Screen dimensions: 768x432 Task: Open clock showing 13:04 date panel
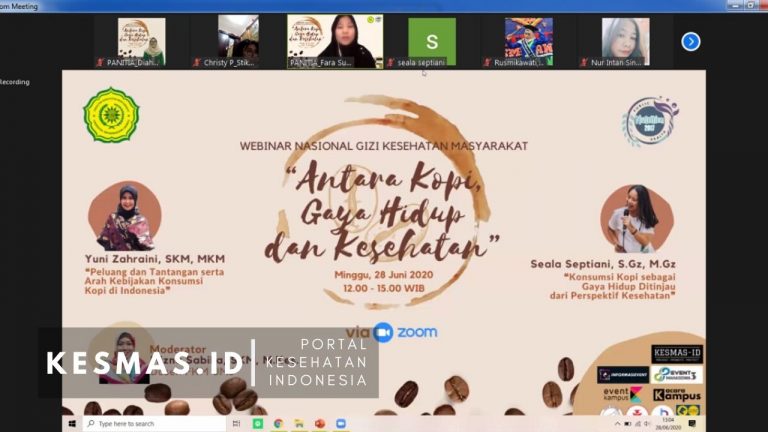669,424
